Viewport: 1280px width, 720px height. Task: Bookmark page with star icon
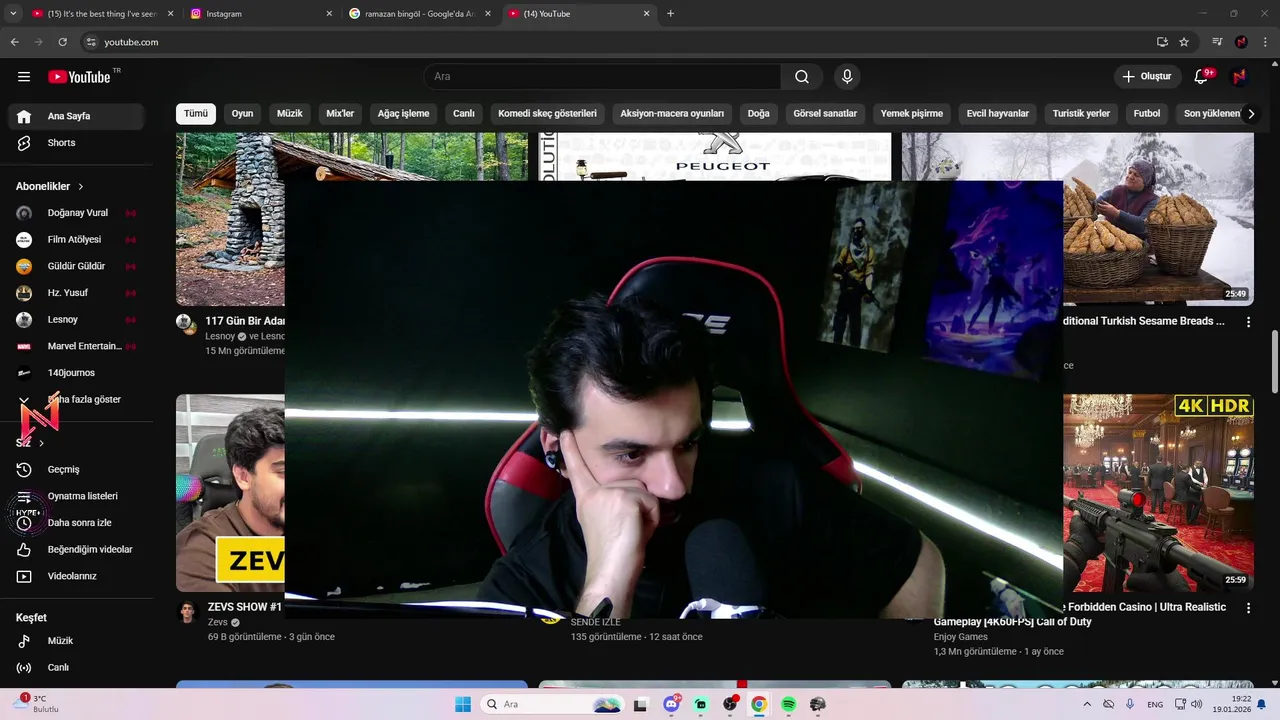point(1184,42)
